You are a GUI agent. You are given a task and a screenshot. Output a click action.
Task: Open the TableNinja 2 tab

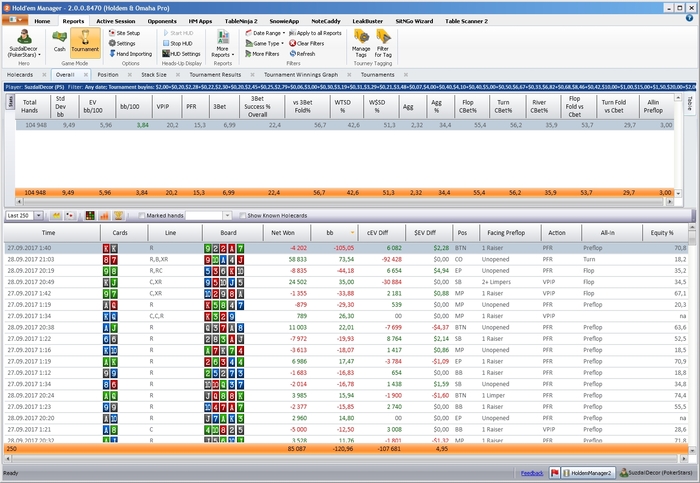coord(241,21)
